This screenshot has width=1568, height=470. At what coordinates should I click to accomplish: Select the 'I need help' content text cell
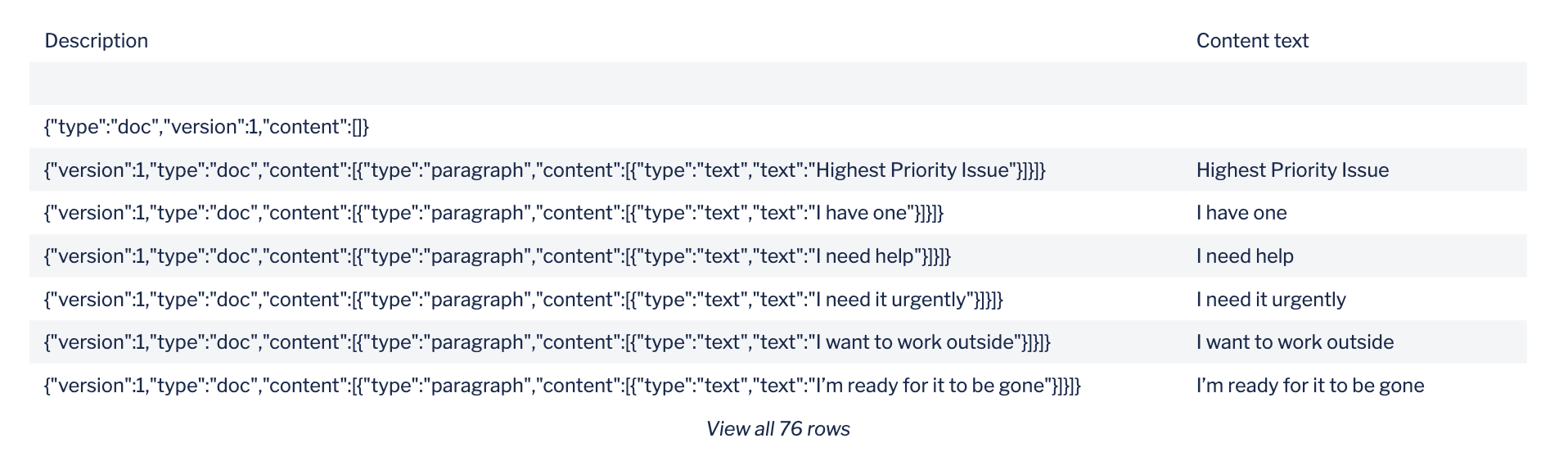1245,256
